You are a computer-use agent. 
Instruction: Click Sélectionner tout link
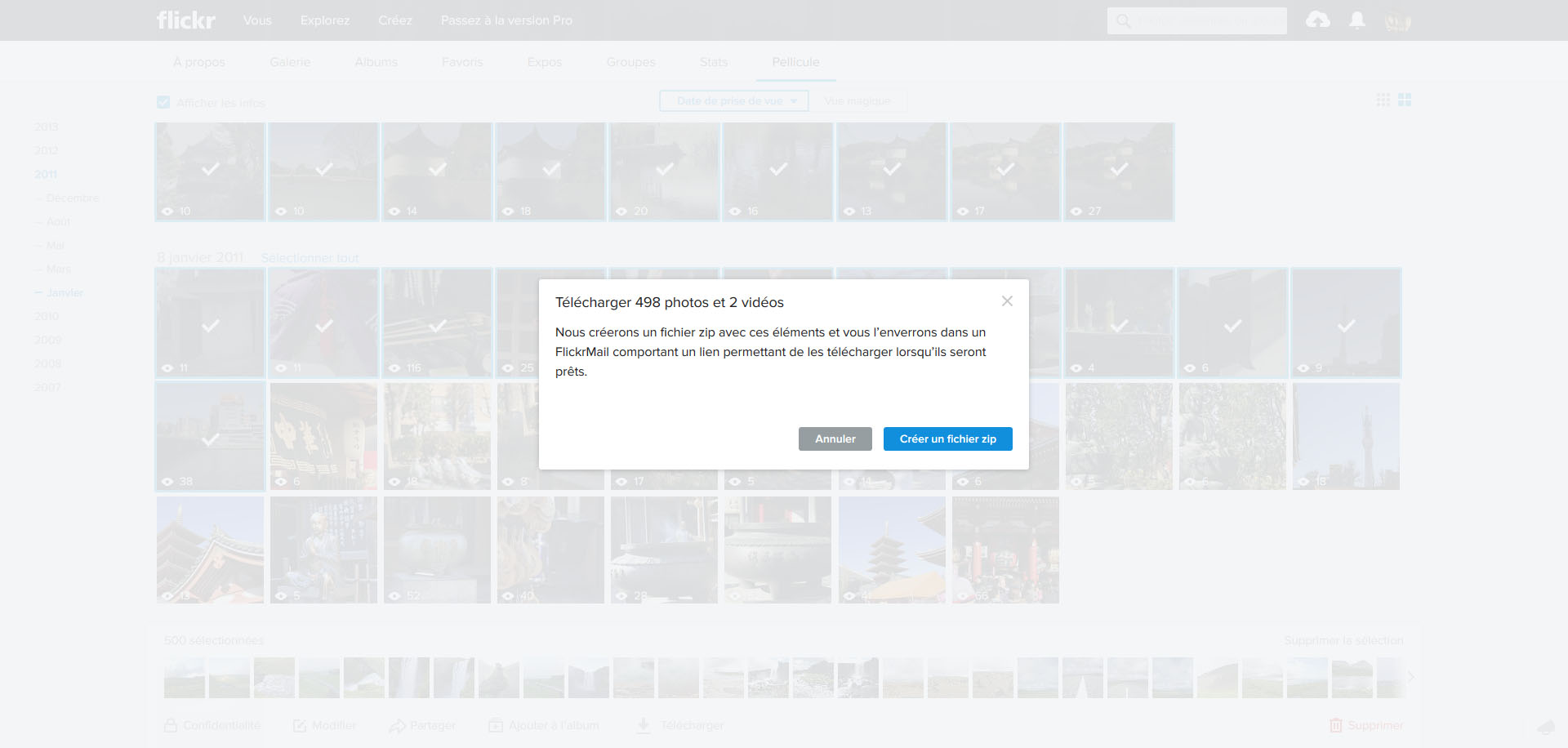point(310,258)
